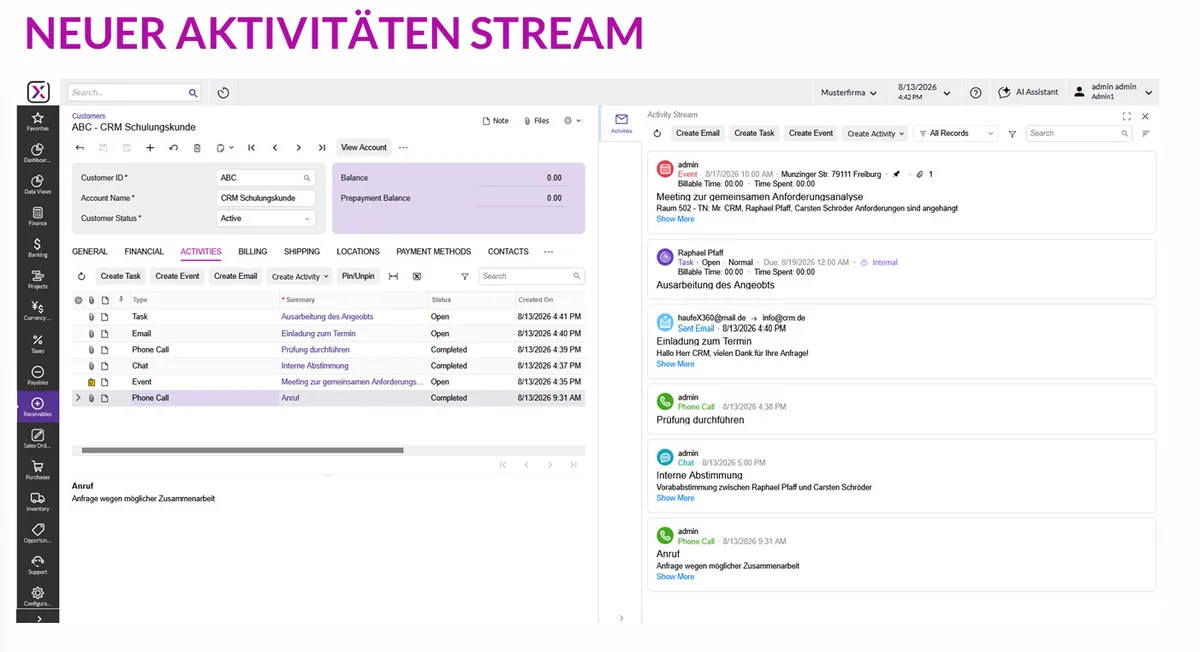The width and height of the screenshot is (1200, 652).
Task: Open the Projects workspace
Action: 37,279
